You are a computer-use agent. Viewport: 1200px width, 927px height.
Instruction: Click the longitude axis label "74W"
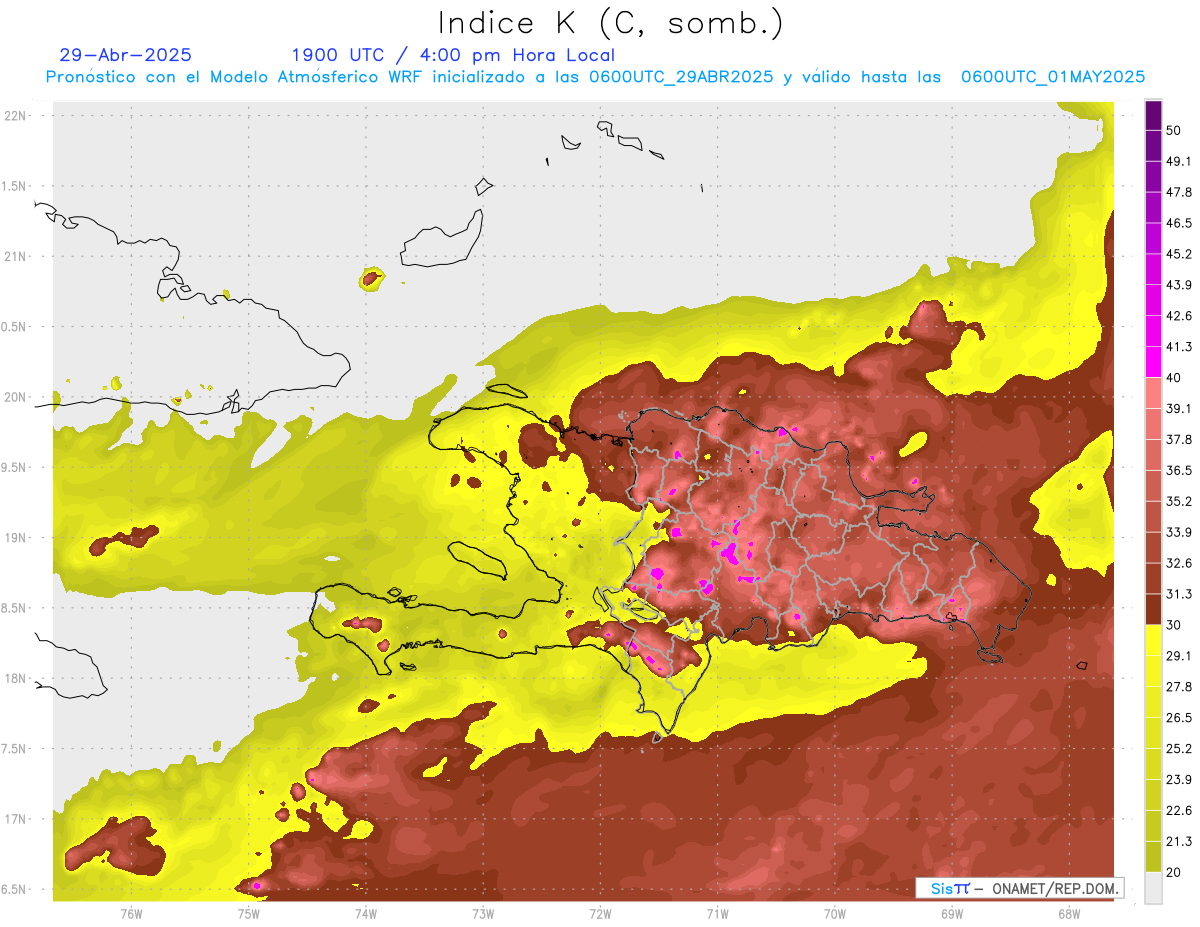click(x=365, y=914)
